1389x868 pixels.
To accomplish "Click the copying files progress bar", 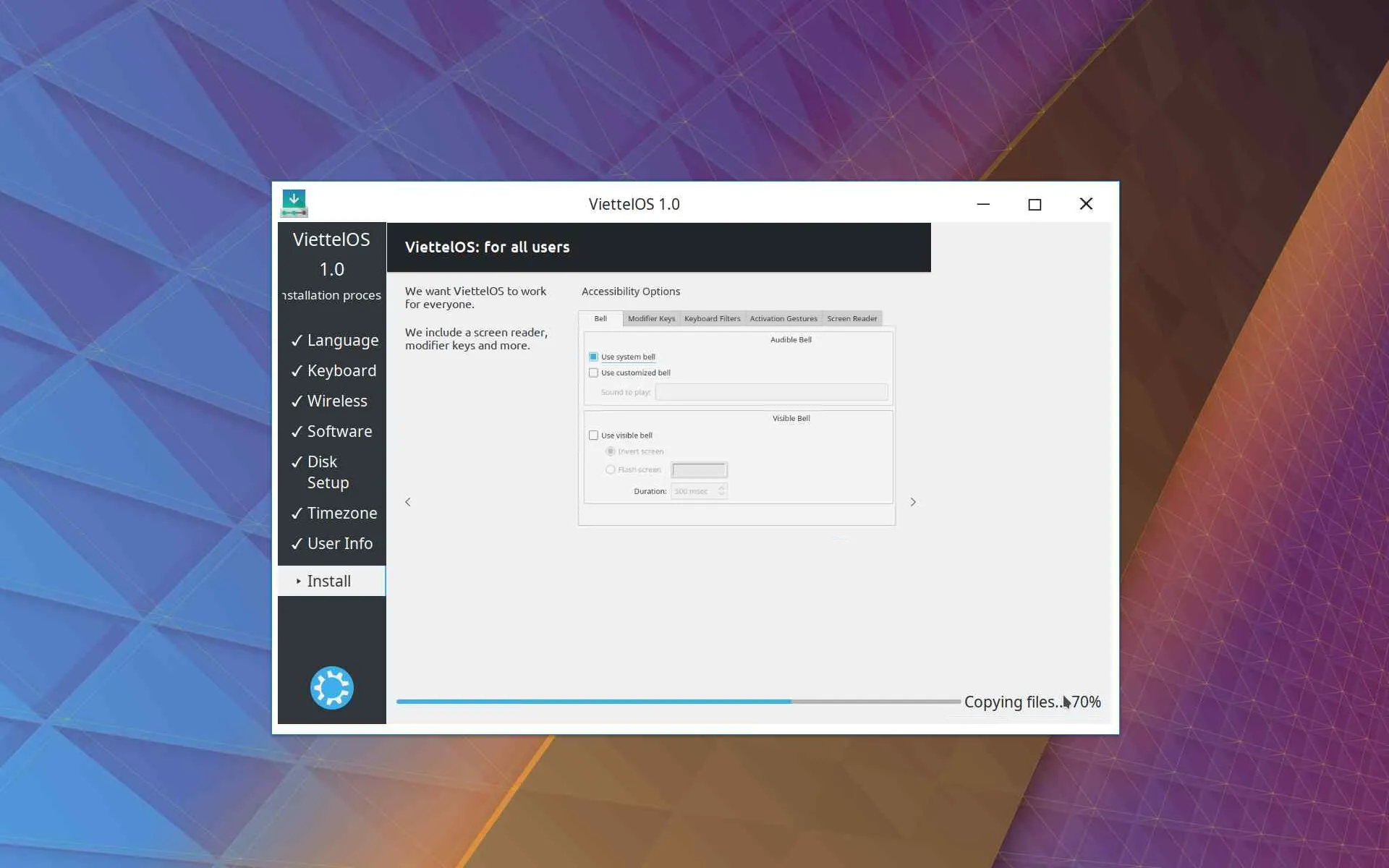I will (x=678, y=702).
